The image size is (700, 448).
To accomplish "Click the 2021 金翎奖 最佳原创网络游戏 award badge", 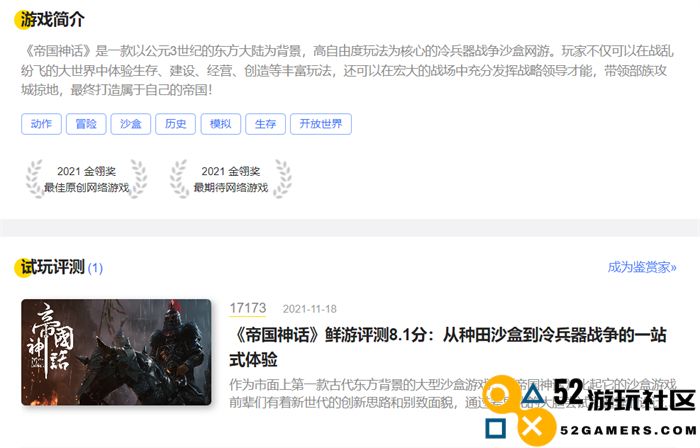I will point(86,179).
